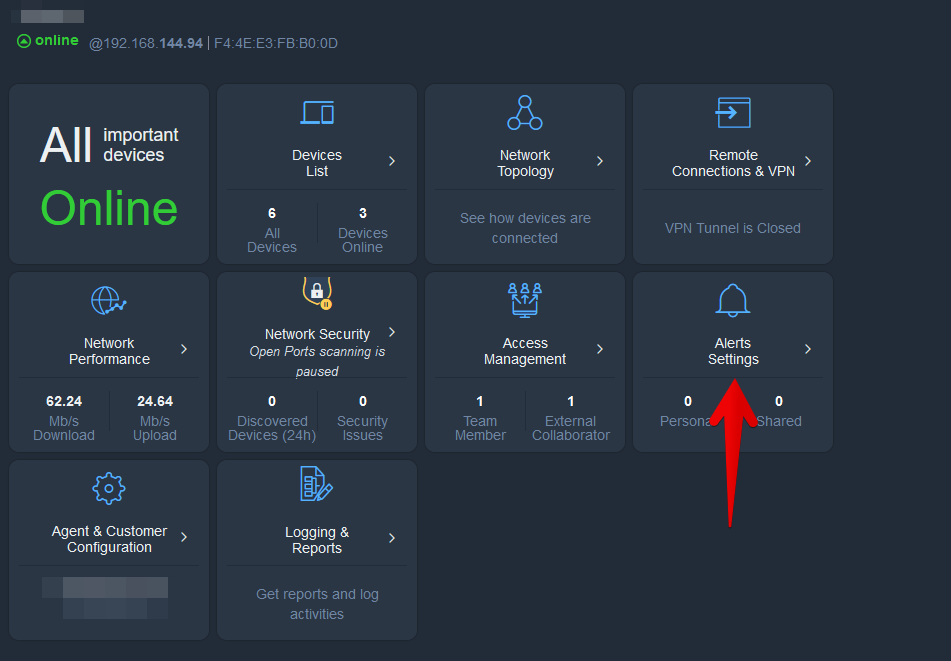Open the Access Management title
The width and height of the screenshot is (951, 661).
point(525,351)
